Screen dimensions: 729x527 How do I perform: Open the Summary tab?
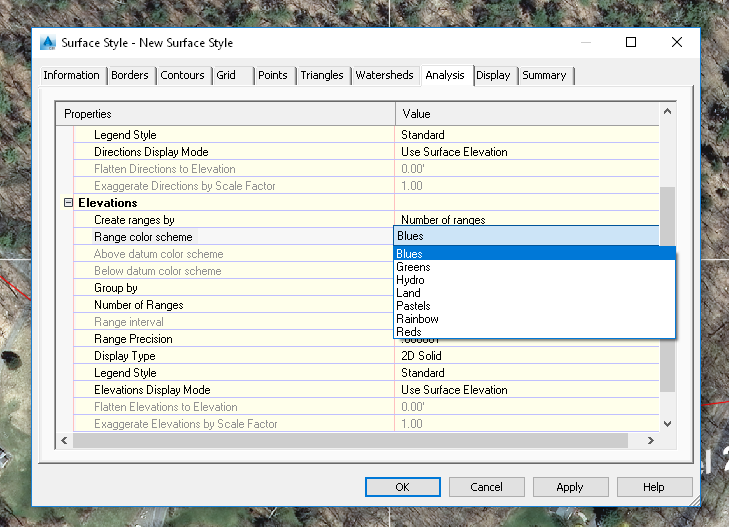544,75
